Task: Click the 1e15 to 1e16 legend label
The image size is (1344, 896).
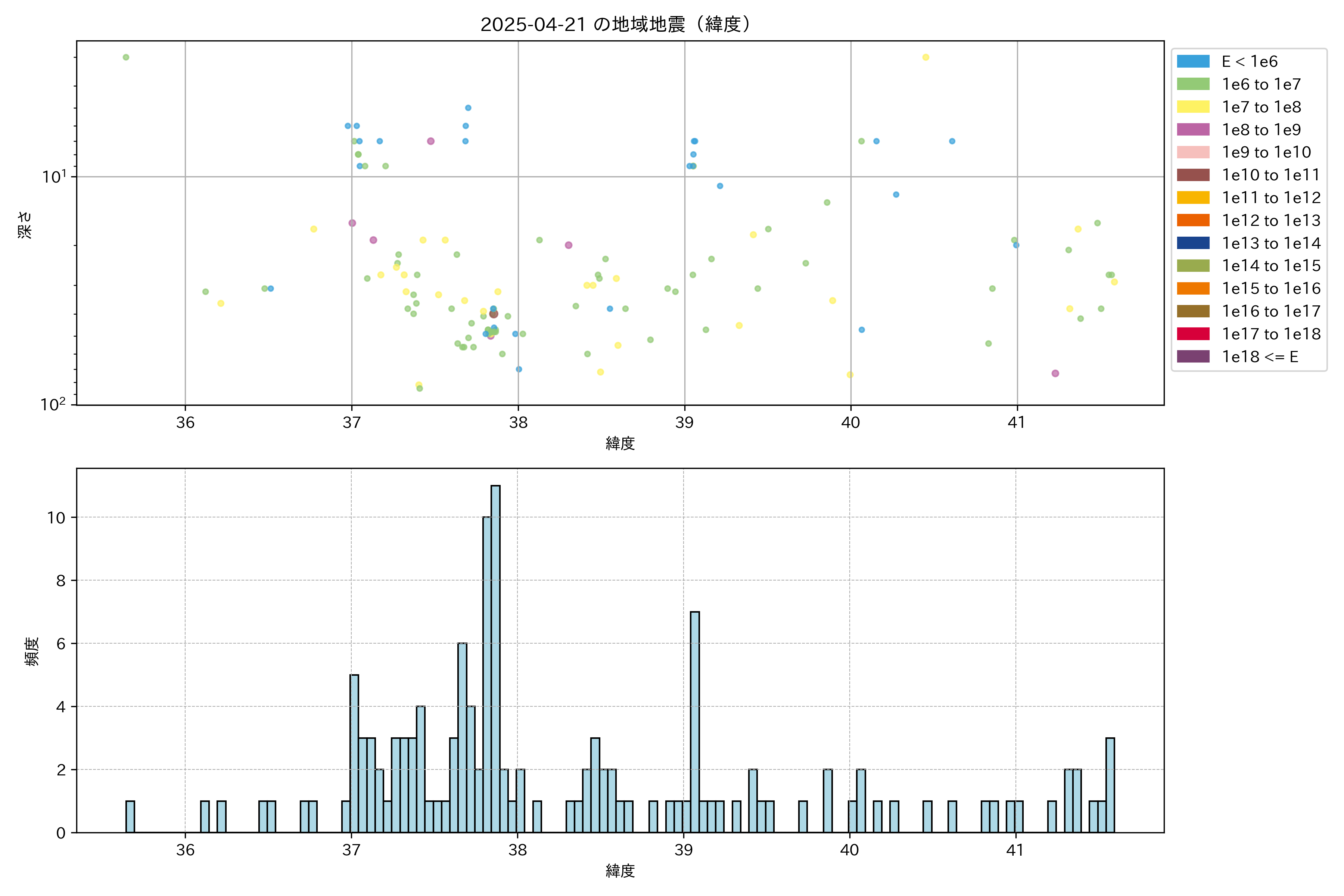Action: pyautogui.click(x=1271, y=289)
